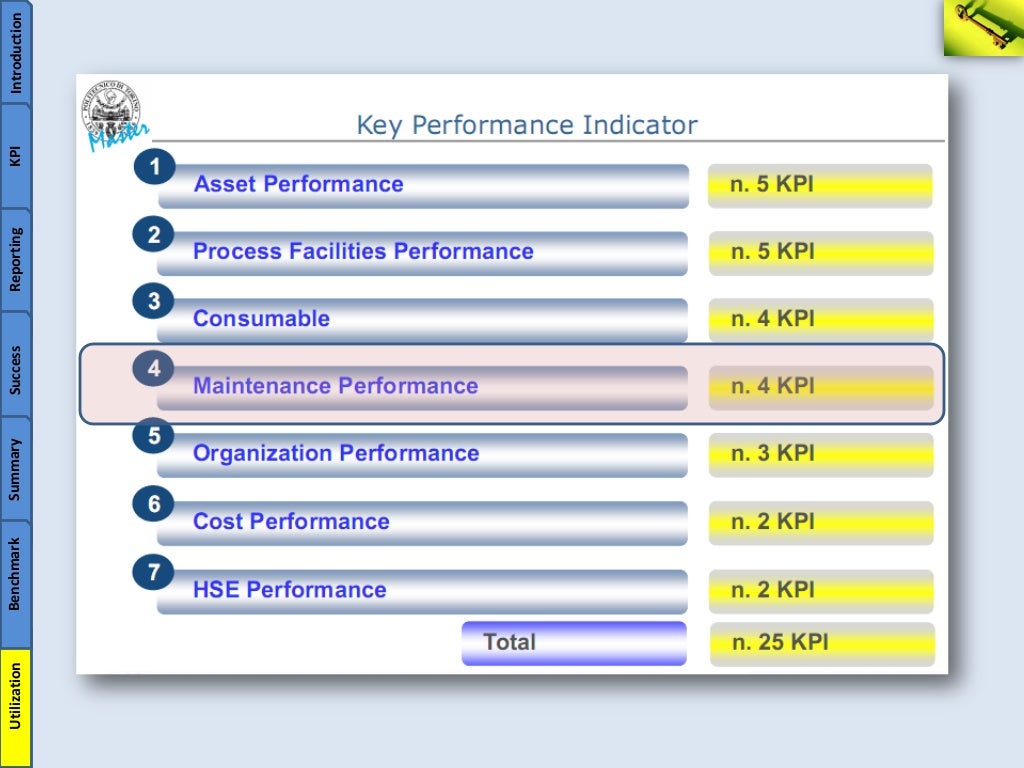Select the yellow Utilization tab

pyautogui.click(x=16, y=707)
